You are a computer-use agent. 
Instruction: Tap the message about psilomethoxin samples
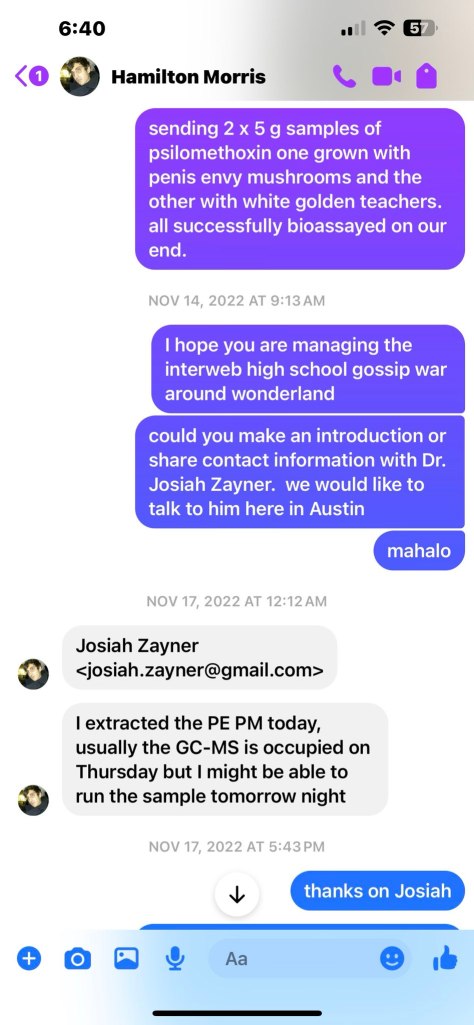[x=300, y=189]
